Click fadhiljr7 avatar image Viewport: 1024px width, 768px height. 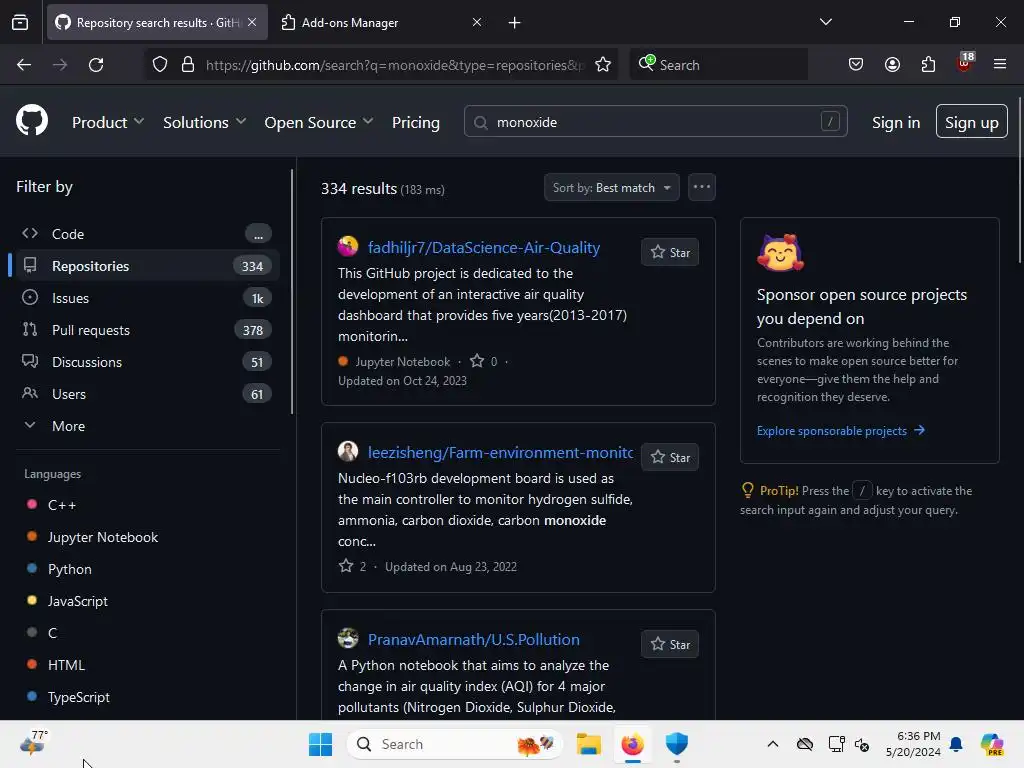(348, 246)
